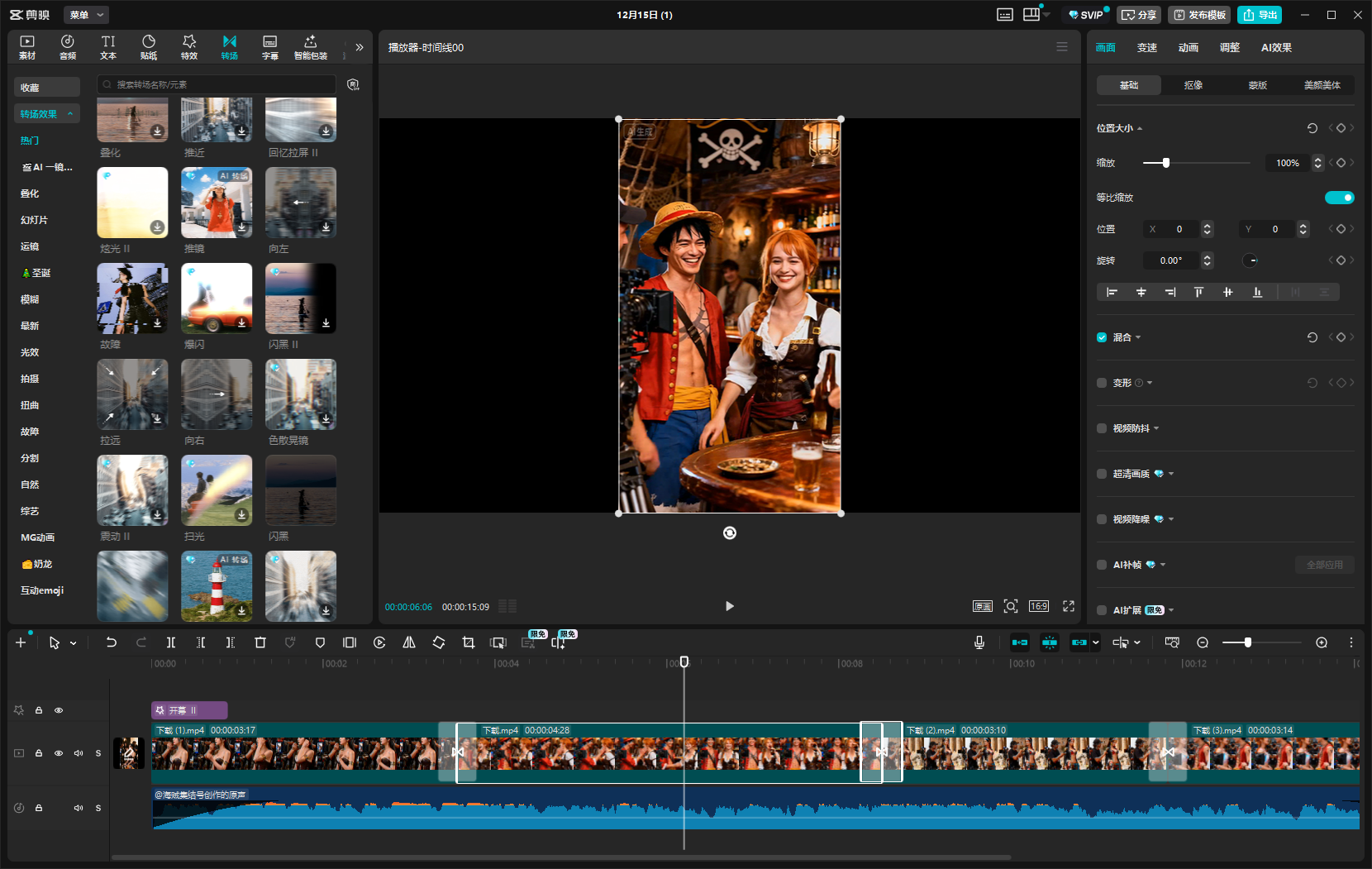Screen dimensions: 1372x869
Task: Switch to the 动画 animation tab
Action: pyautogui.click(x=1188, y=48)
